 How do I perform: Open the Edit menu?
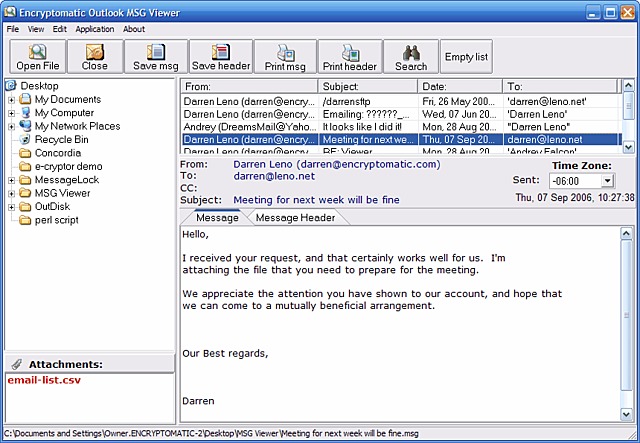(60, 29)
